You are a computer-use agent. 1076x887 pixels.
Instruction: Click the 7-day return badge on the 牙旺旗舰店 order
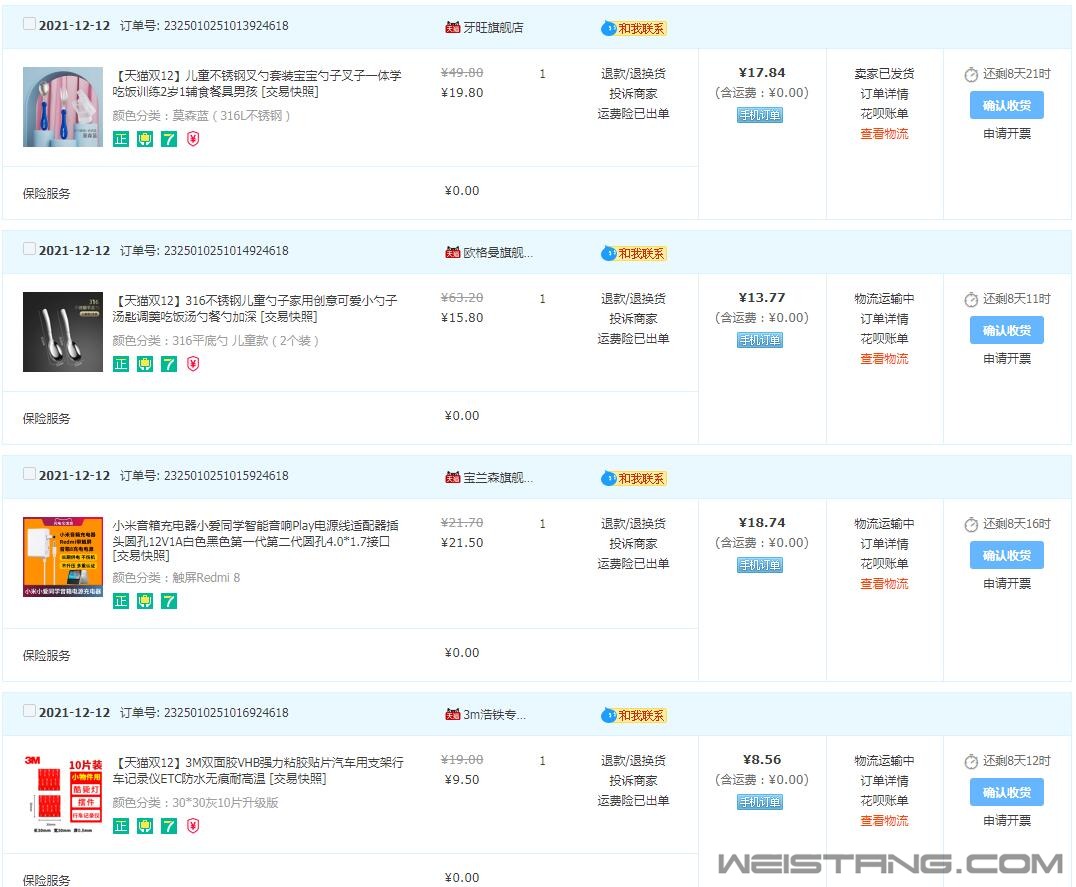(169, 139)
